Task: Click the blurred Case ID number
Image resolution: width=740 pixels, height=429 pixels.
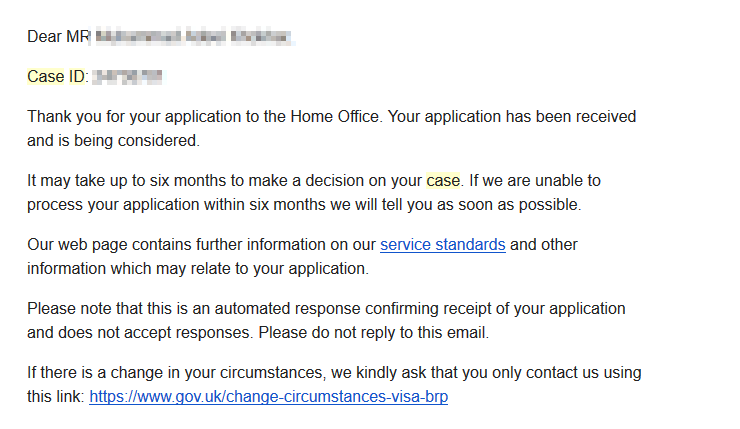Action: coord(127,76)
